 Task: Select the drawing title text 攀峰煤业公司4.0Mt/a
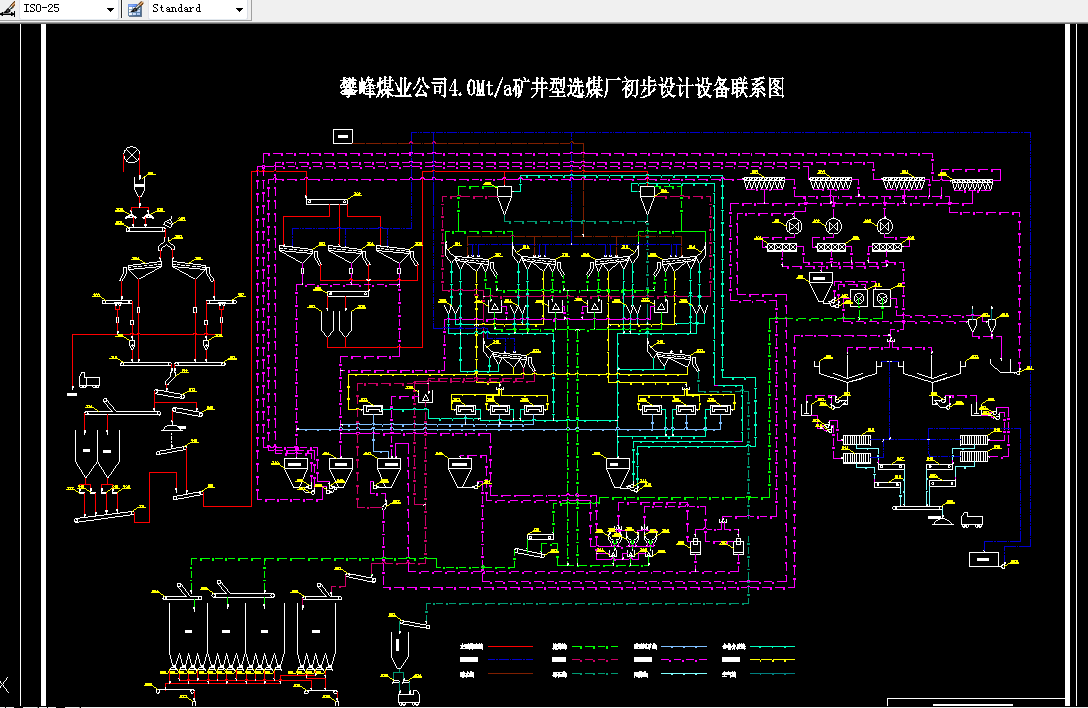click(x=425, y=88)
